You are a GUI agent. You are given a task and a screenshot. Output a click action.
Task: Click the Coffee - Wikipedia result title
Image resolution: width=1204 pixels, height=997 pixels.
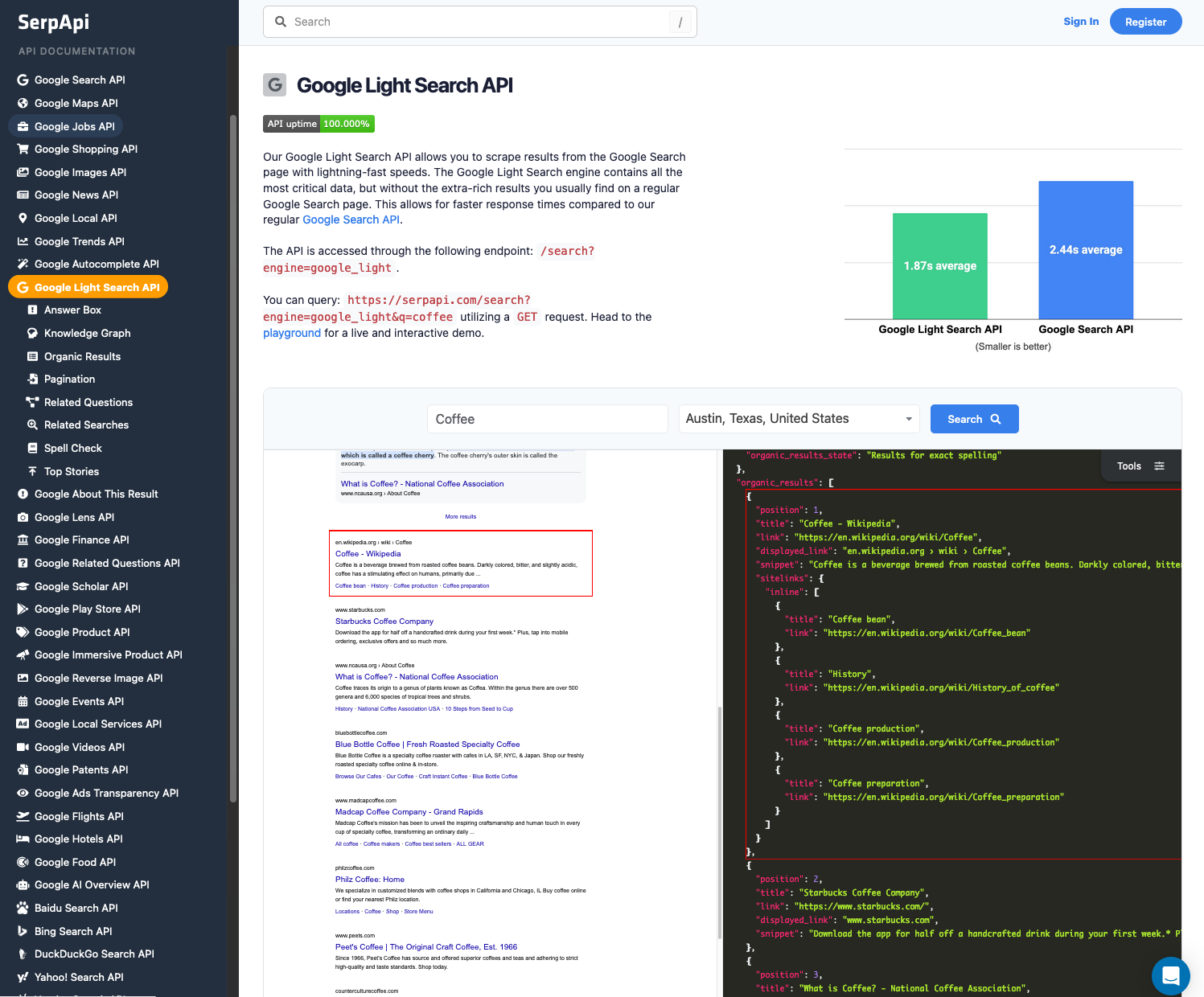pyautogui.click(x=368, y=553)
